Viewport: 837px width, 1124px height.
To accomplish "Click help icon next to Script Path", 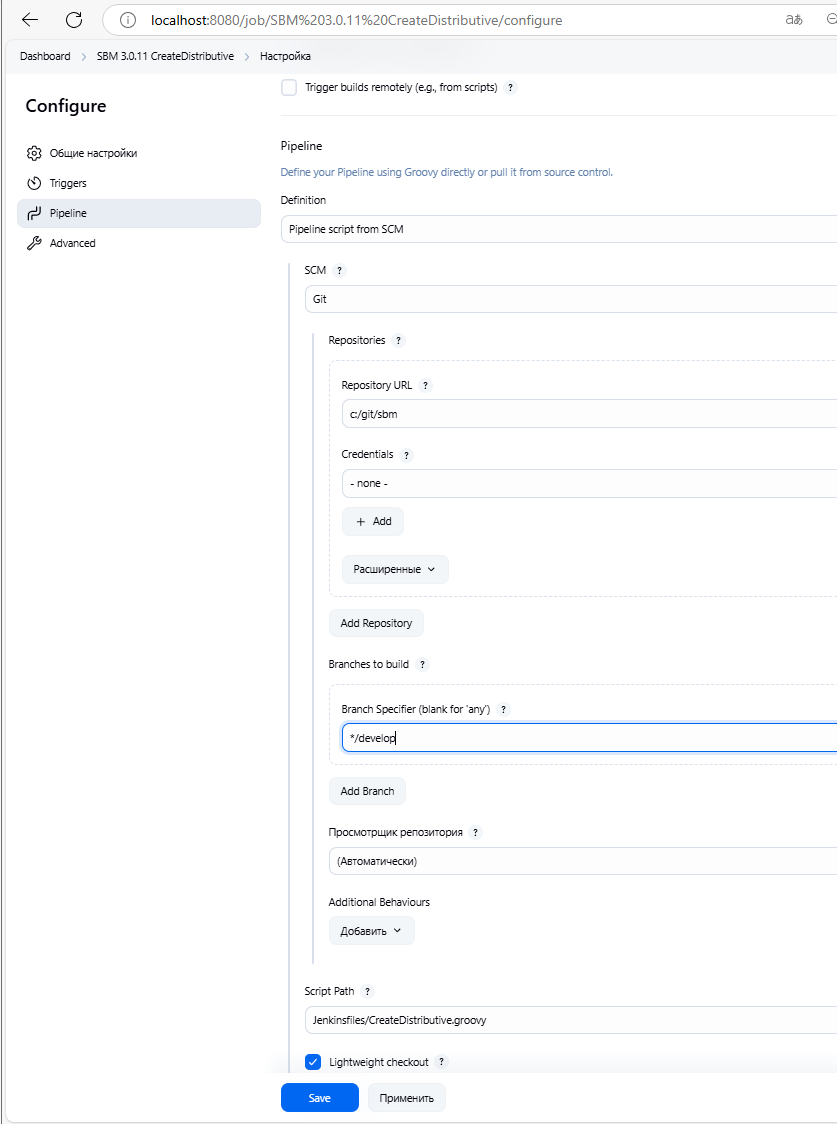I will [367, 992].
